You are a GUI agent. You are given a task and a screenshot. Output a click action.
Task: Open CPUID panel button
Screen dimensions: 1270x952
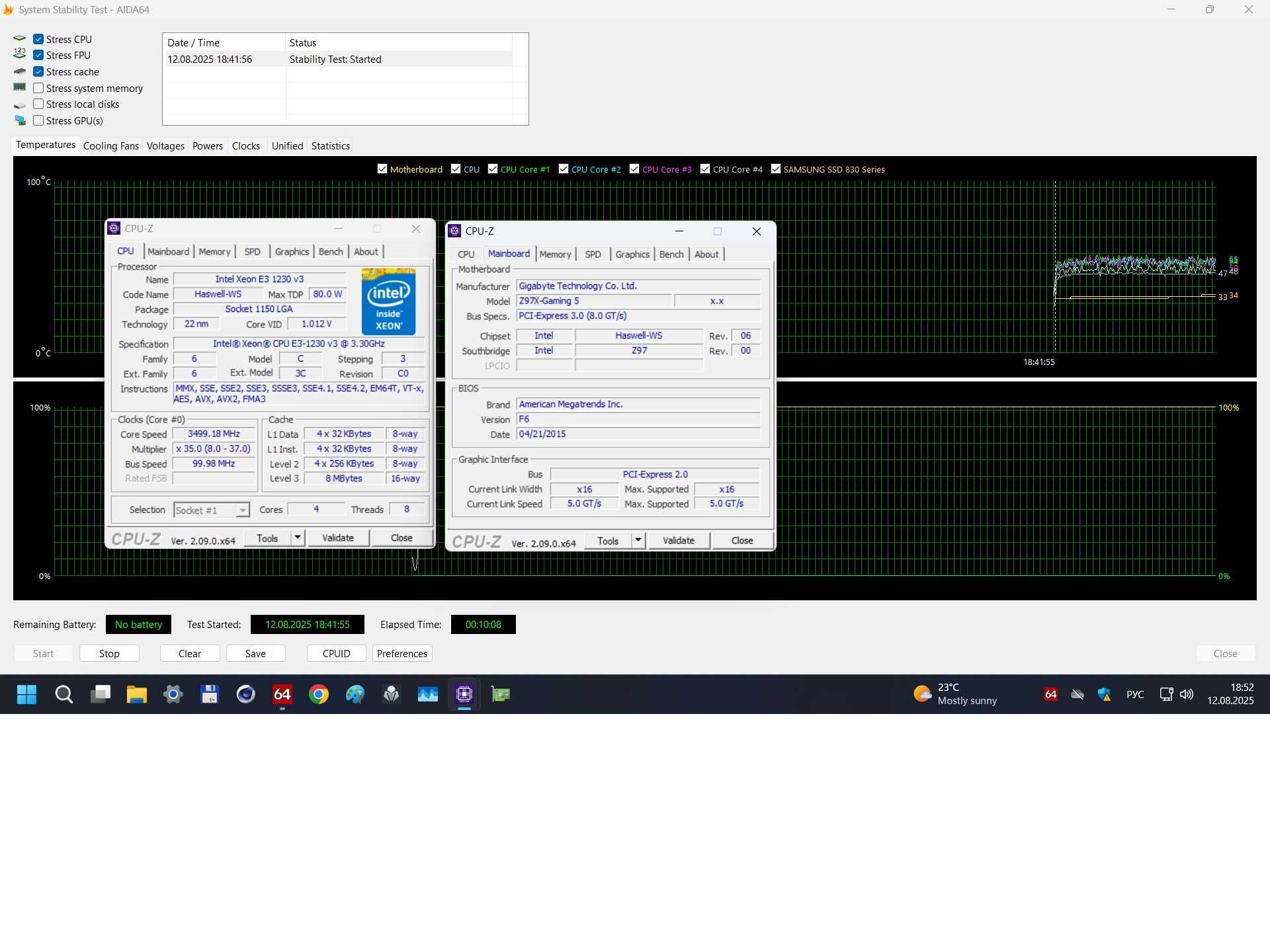coord(337,653)
